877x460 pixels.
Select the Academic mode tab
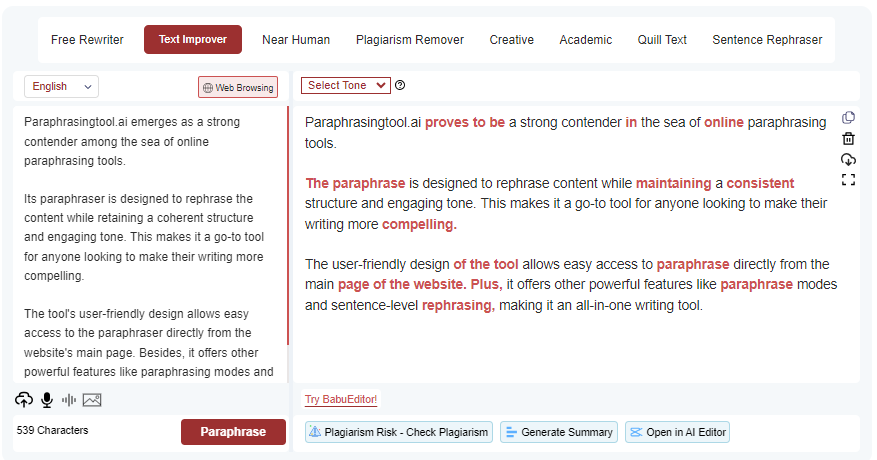point(586,40)
